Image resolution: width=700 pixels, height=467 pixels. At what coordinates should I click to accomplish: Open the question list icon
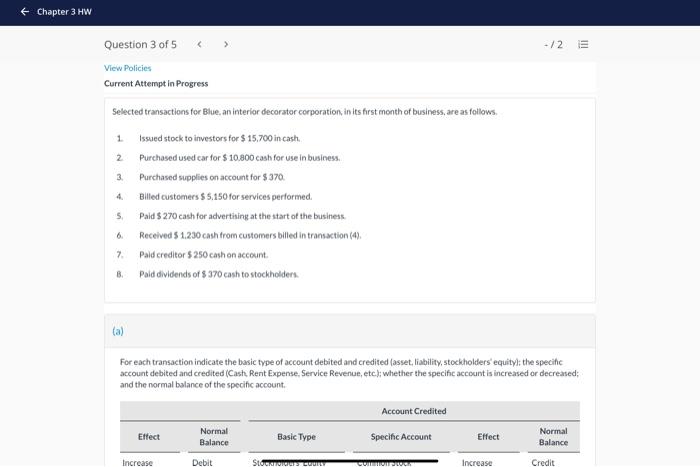click(x=583, y=44)
